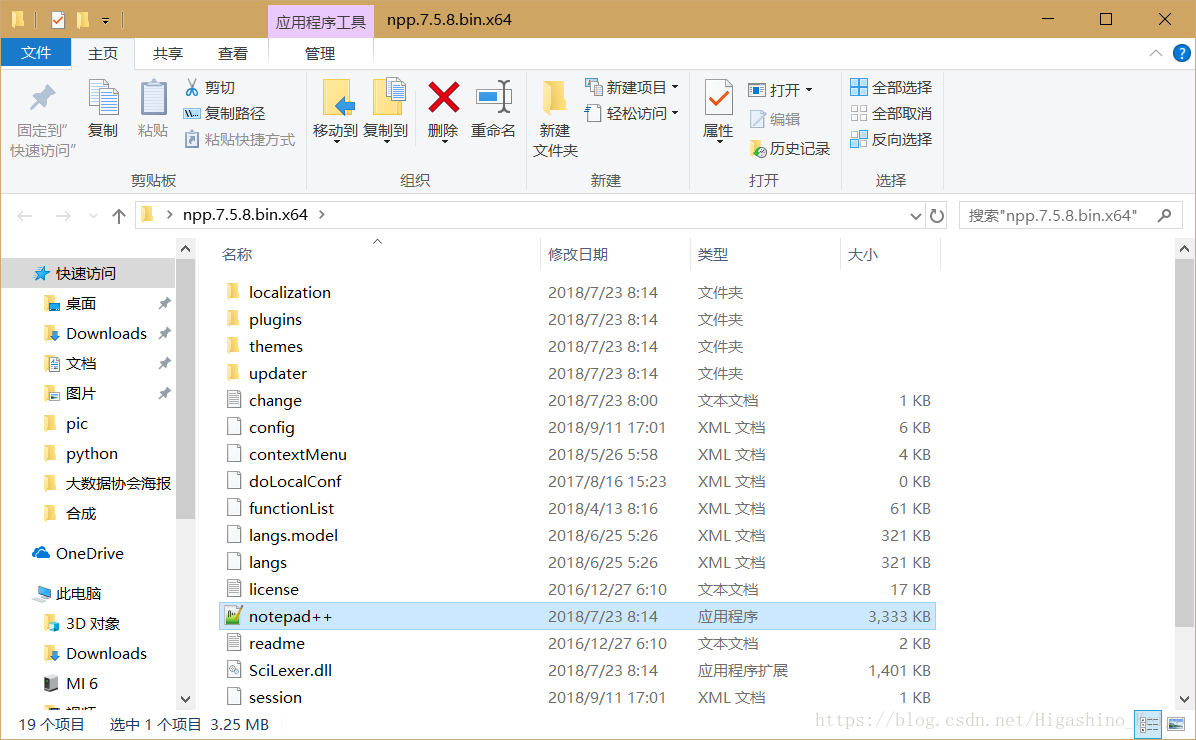Click the Back navigation arrow
Screen dimensions: 1196x740
pyautogui.click(x=25, y=216)
